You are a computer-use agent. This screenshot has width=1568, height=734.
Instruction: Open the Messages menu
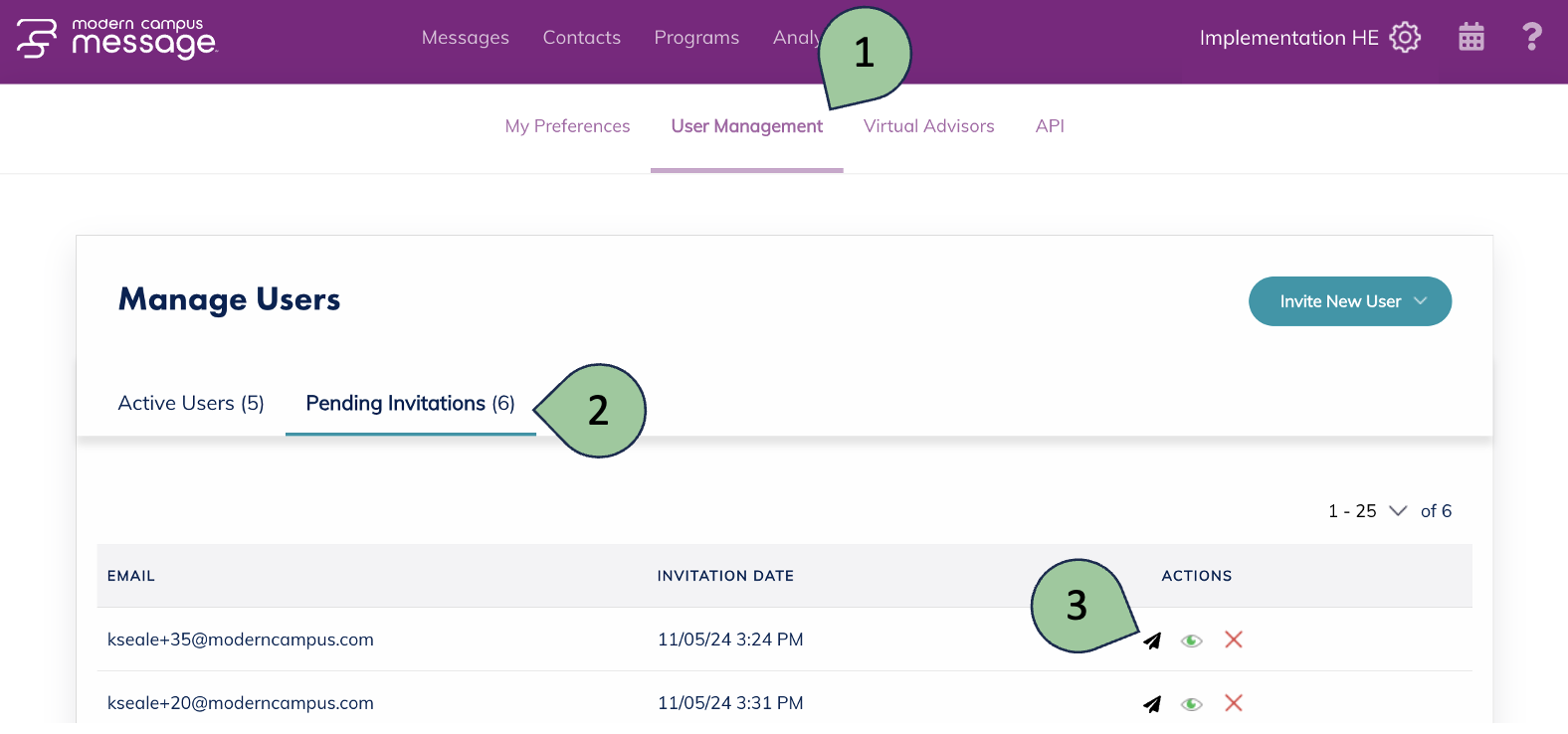[465, 38]
